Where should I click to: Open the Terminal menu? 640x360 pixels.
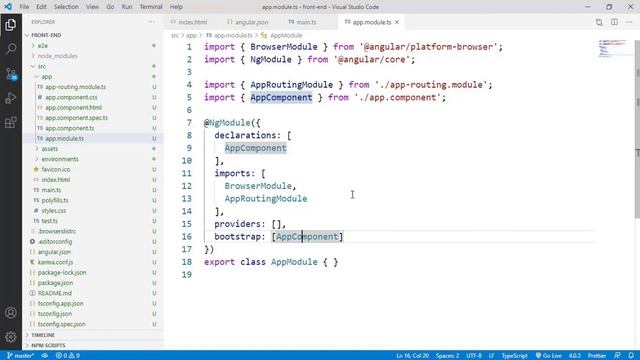tap(151, 7)
